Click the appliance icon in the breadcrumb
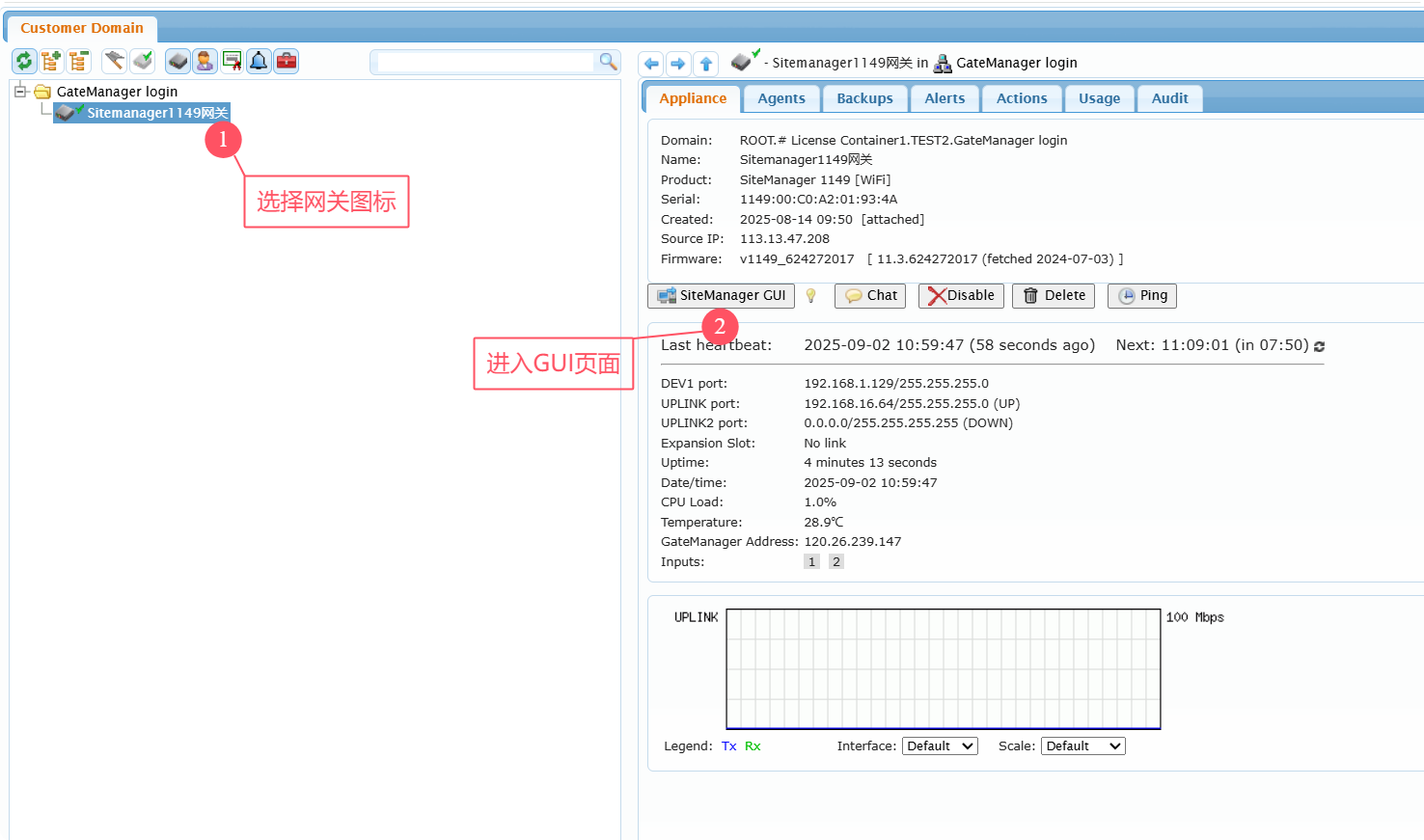Image resolution: width=1424 pixels, height=840 pixels. (744, 61)
